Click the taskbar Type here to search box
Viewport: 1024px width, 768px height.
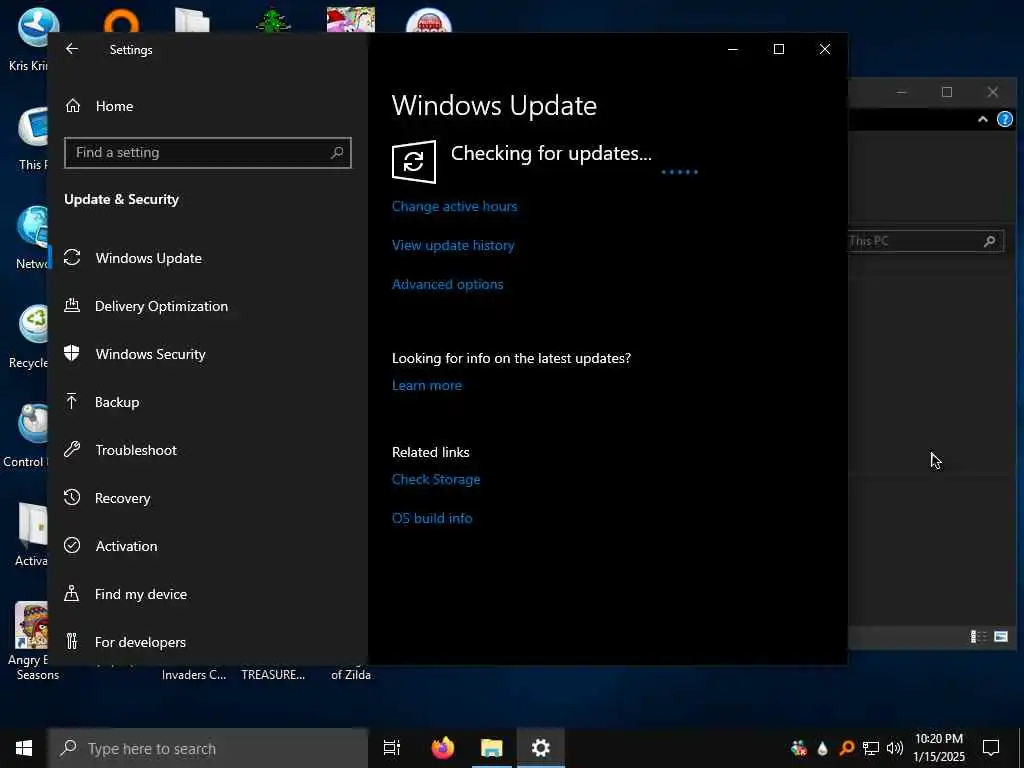208,748
